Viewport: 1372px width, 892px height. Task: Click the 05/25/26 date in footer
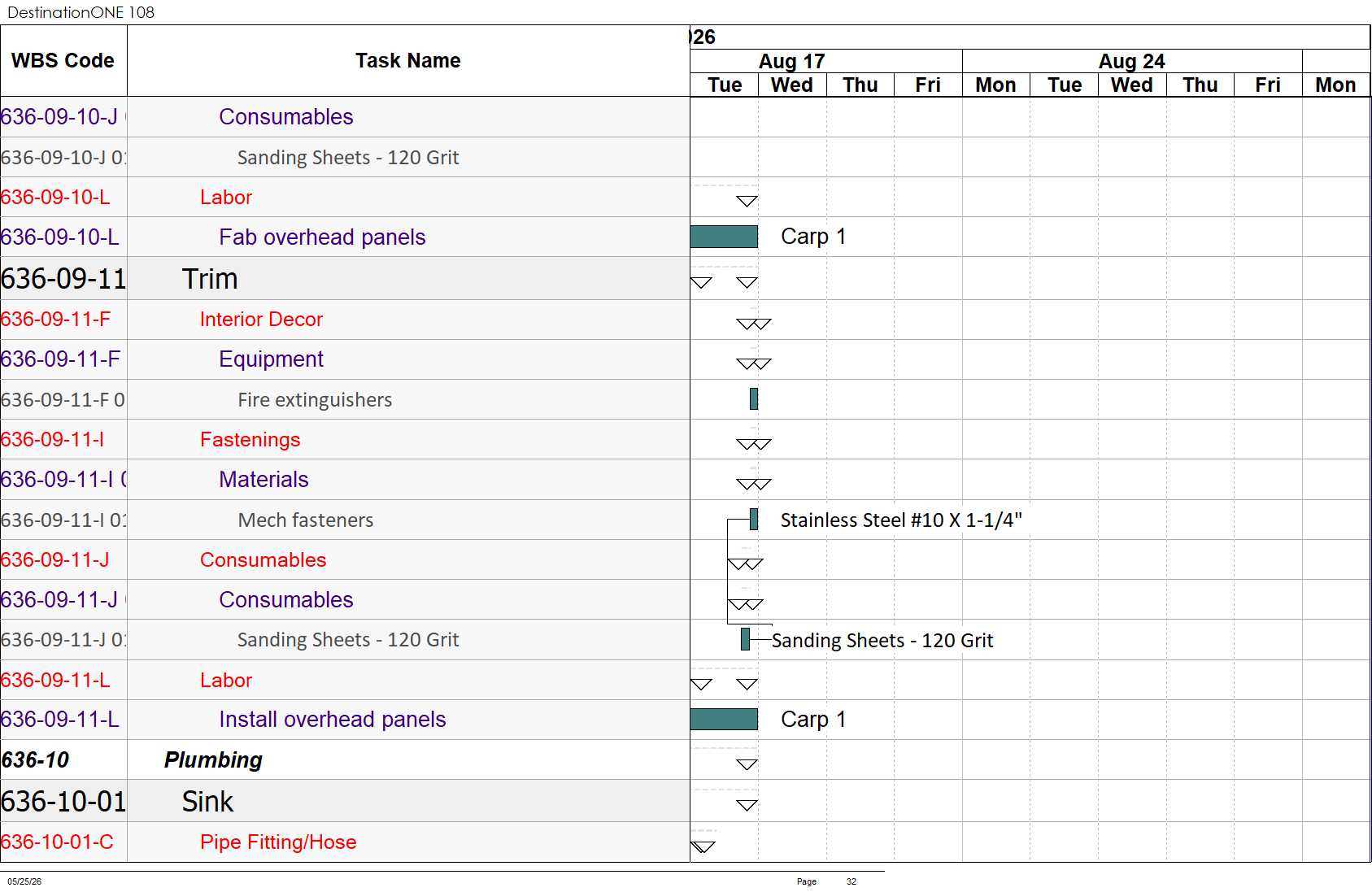point(24,881)
